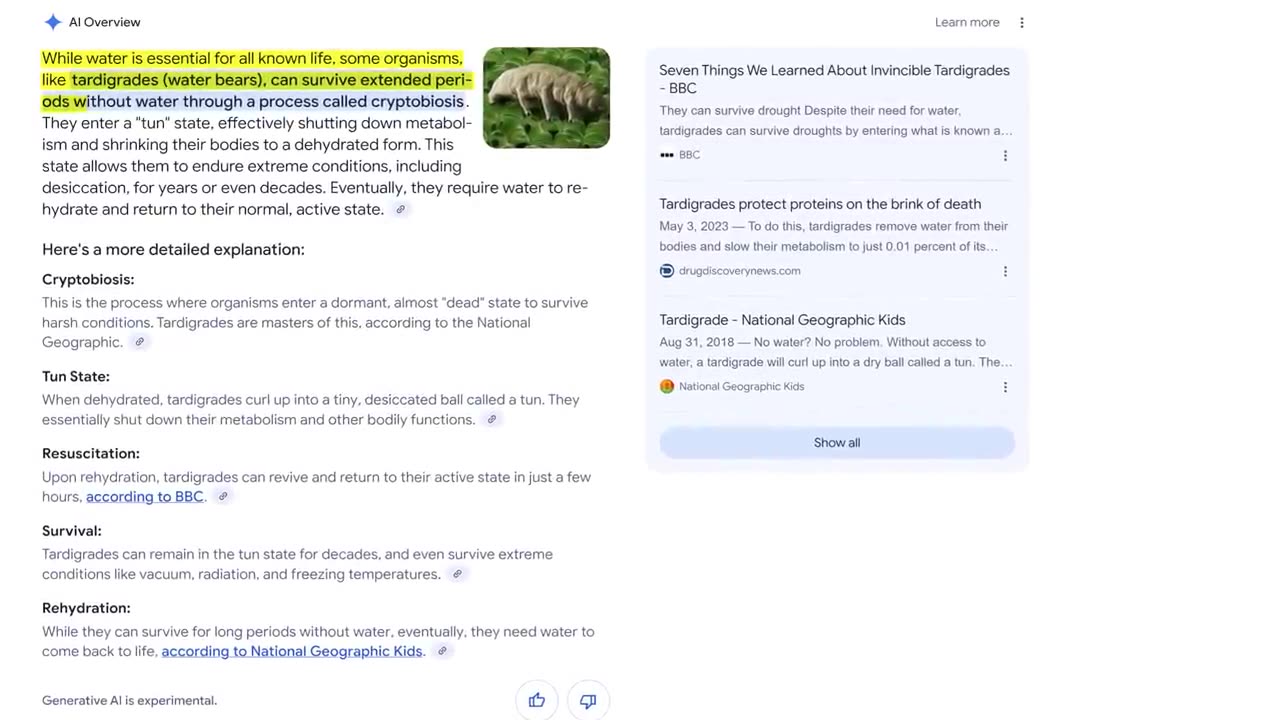Click 'drugdiscoverynews.com' source name text
The height and width of the screenshot is (720, 1280).
(x=740, y=271)
